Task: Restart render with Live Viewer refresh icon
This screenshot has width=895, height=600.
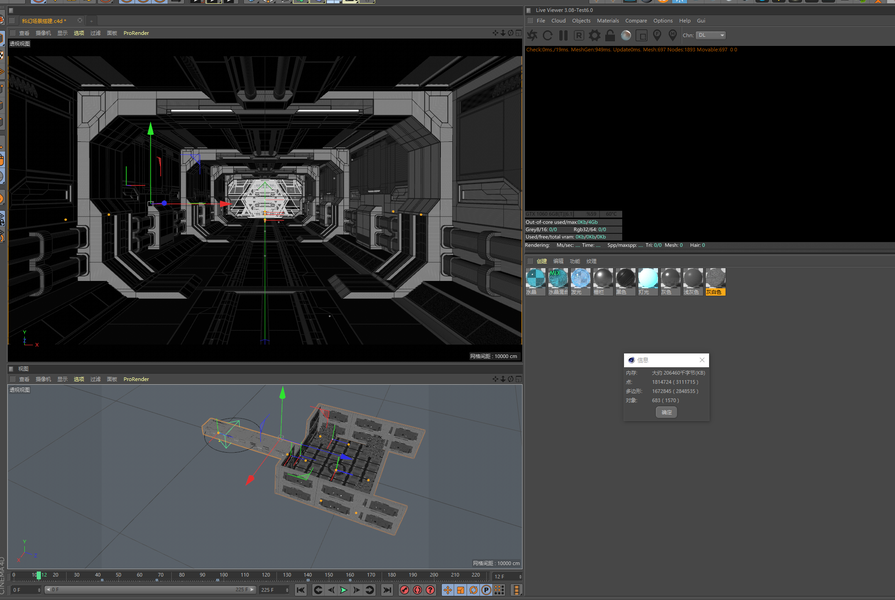Action: 547,35
